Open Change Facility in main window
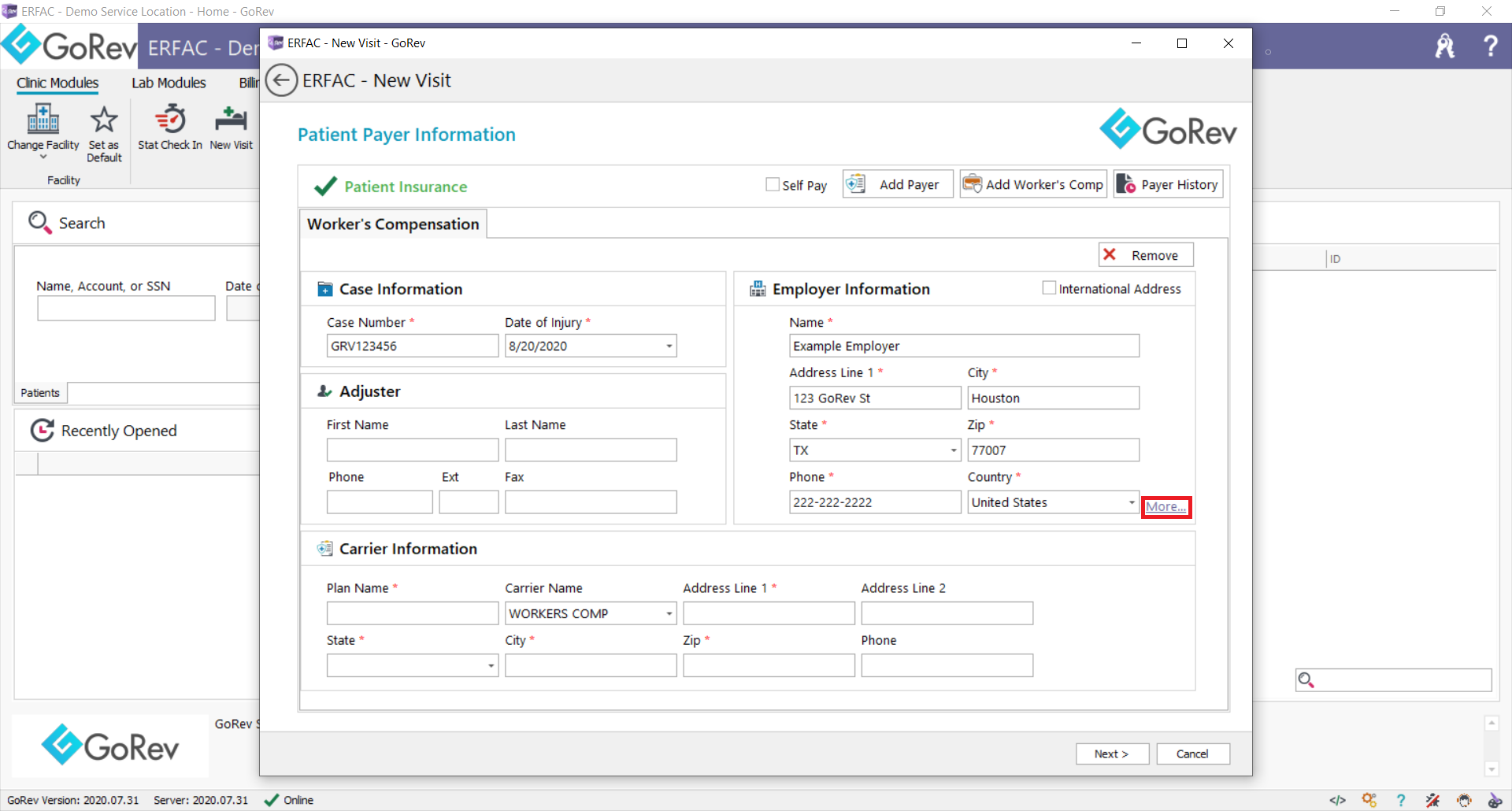 tap(43, 130)
